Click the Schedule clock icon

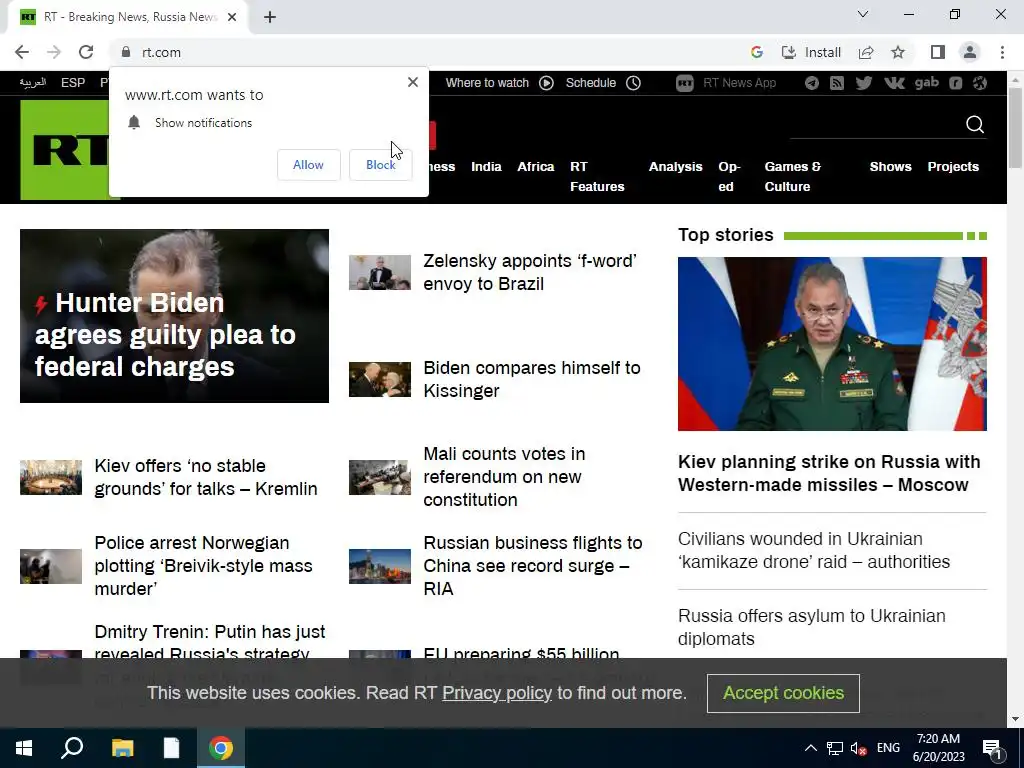pos(633,83)
